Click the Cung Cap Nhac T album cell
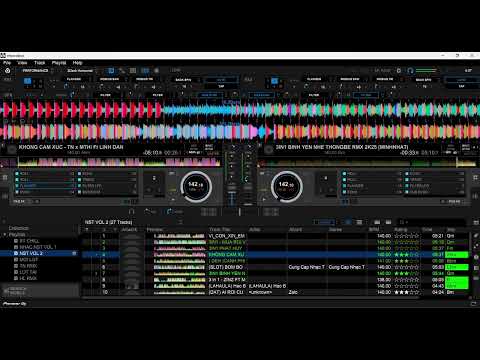The height and width of the screenshot is (360, 480). coord(306,267)
